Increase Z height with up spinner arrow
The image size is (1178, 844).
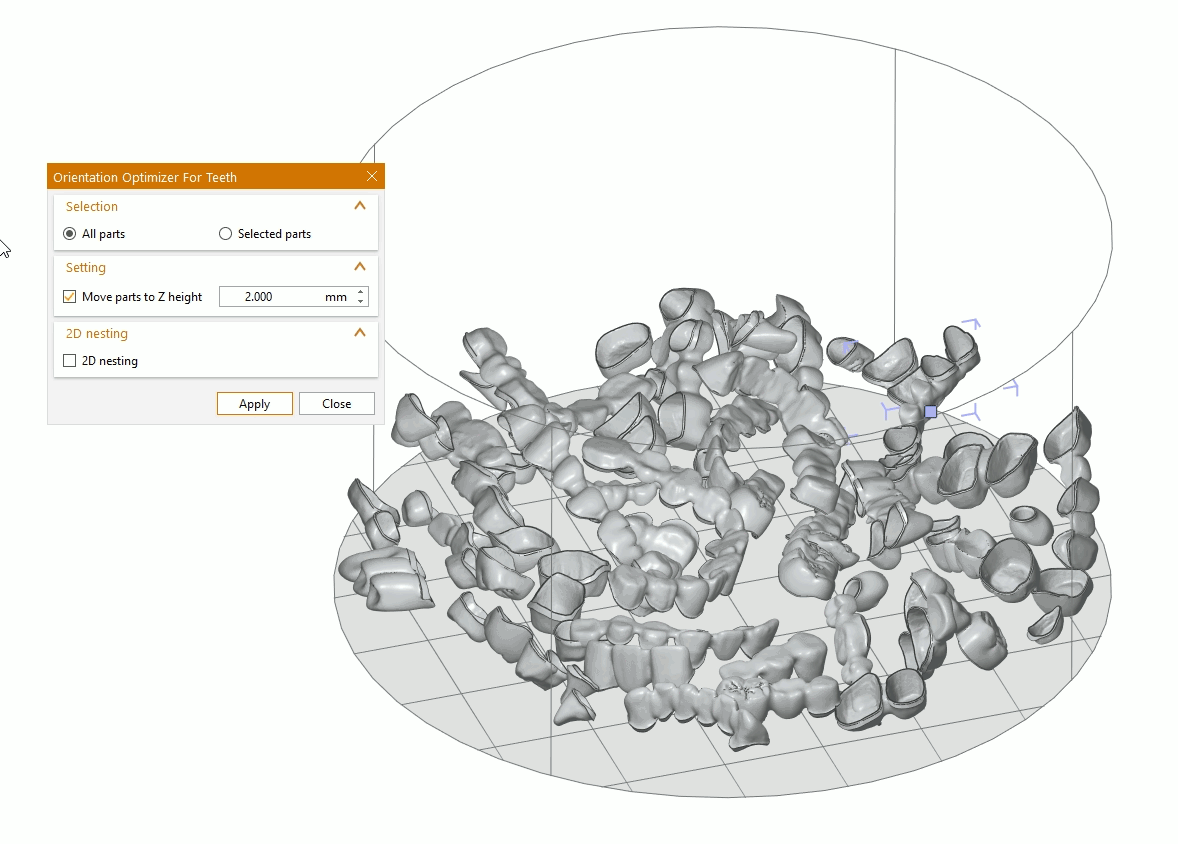point(361,292)
